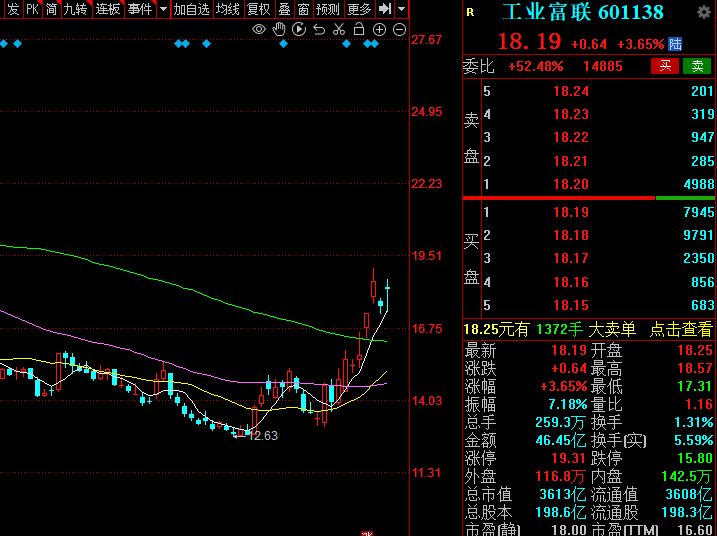Screen dimensions: 717x536
Task: Click the 工业富联 601138 stock title
Action: click(583, 12)
